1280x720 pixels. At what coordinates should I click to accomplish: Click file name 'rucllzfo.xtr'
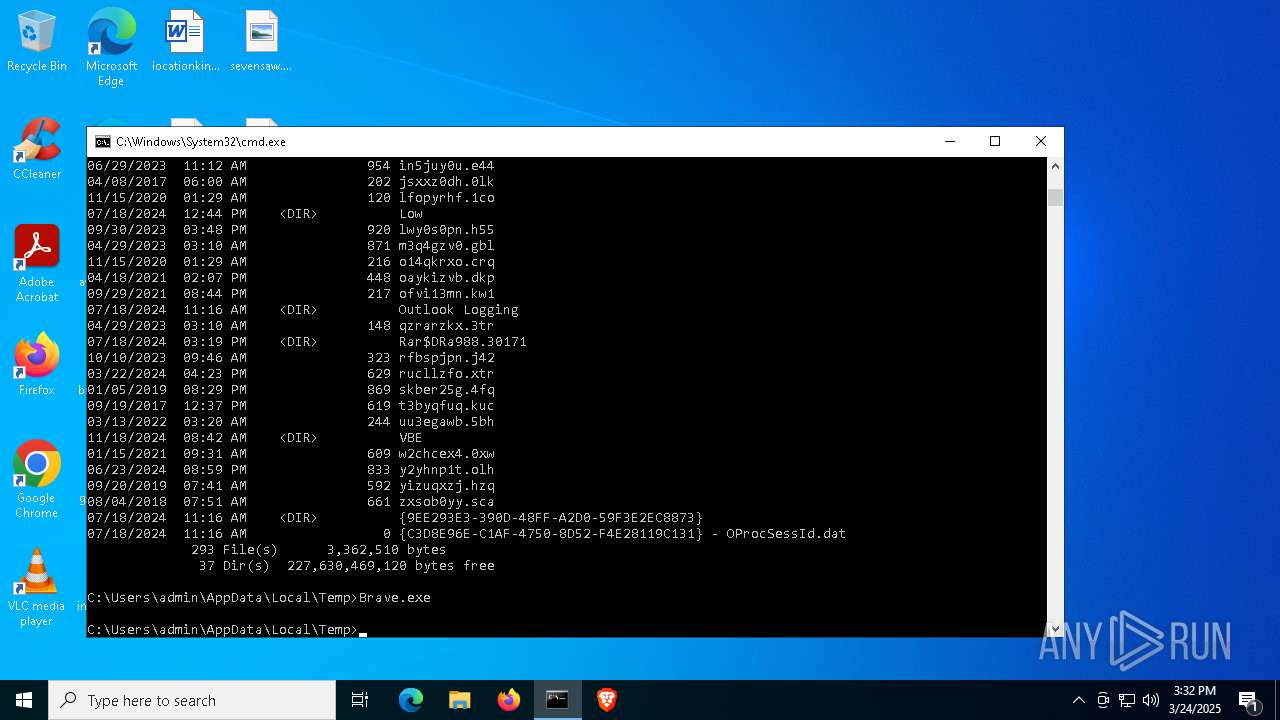pos(446,374)
